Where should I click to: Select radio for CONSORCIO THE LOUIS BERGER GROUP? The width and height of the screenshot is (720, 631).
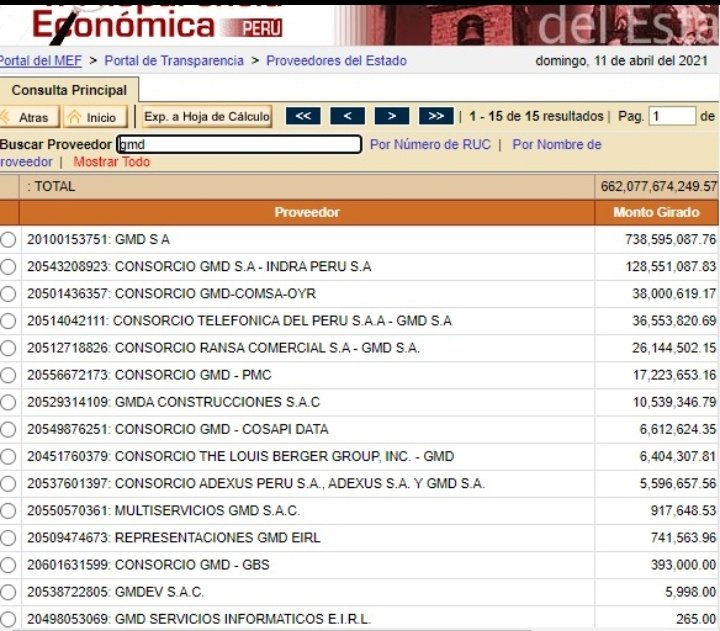click(8, 456)
